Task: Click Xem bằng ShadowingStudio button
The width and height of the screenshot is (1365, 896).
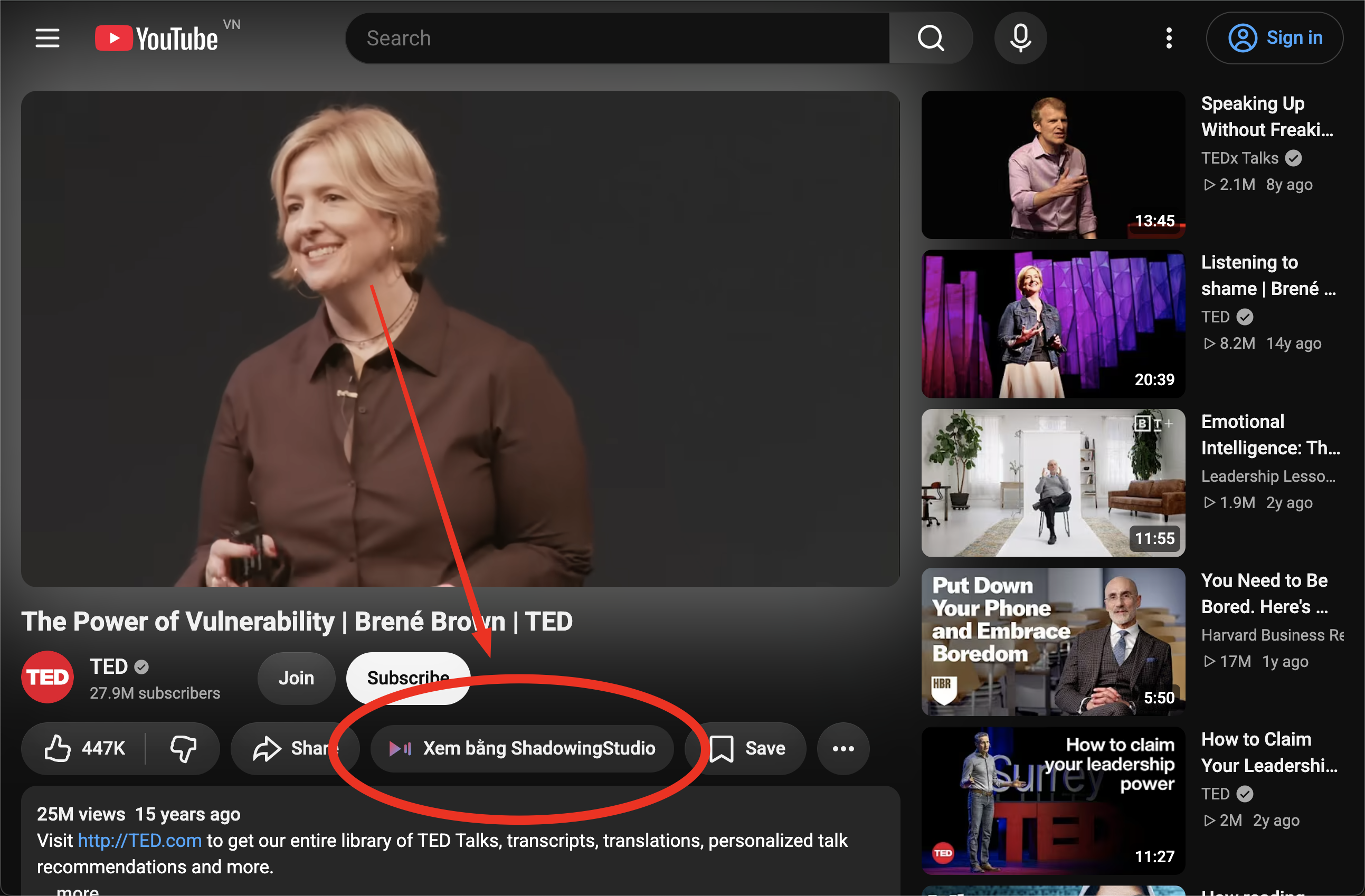Action: pos(522,748)
